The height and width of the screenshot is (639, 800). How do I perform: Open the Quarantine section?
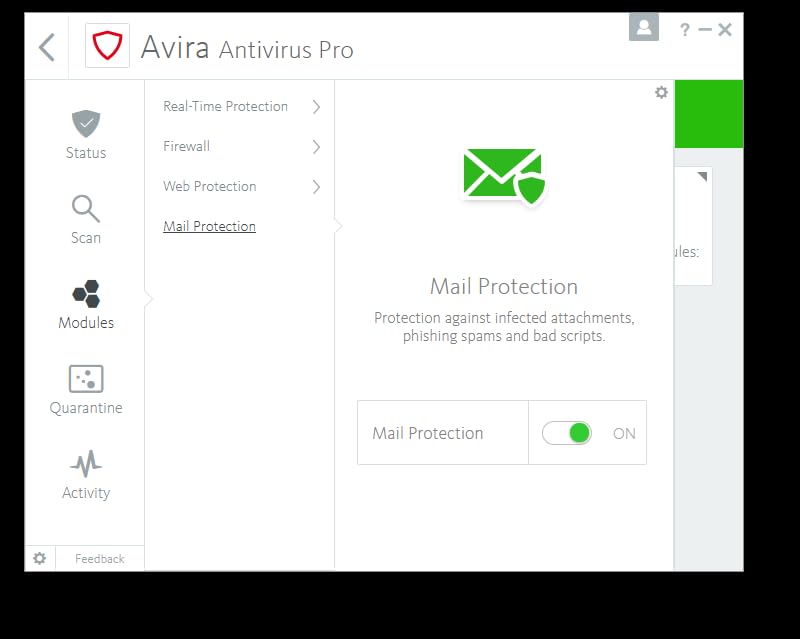pos(86,390)
